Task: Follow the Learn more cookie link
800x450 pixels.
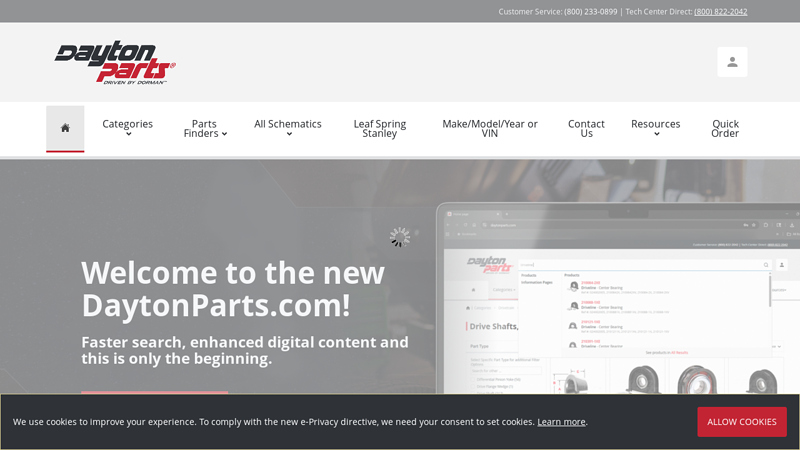Action: click(561, 422)
